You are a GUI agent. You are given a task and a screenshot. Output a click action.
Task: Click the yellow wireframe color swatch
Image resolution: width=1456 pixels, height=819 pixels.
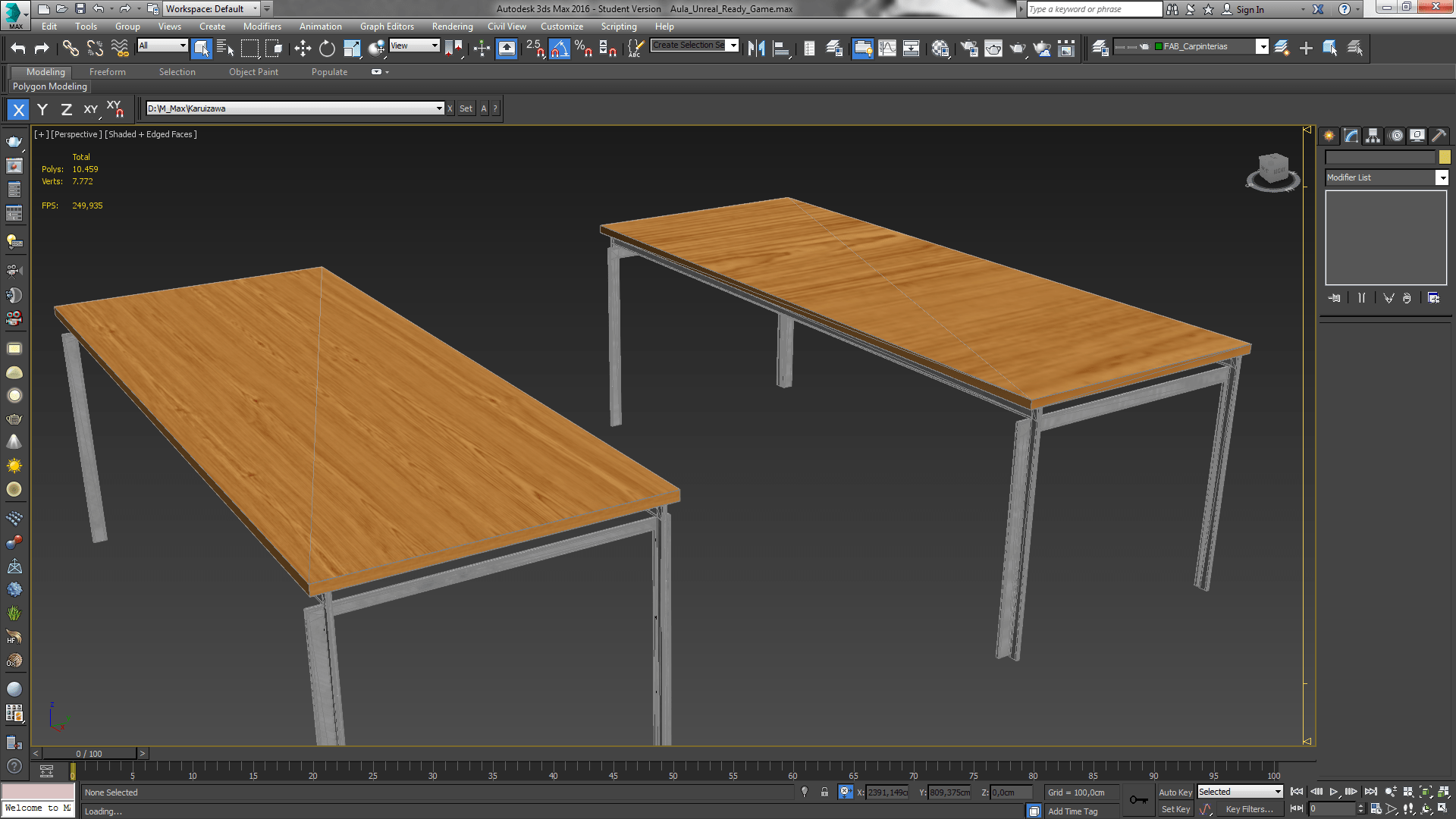1444,157
